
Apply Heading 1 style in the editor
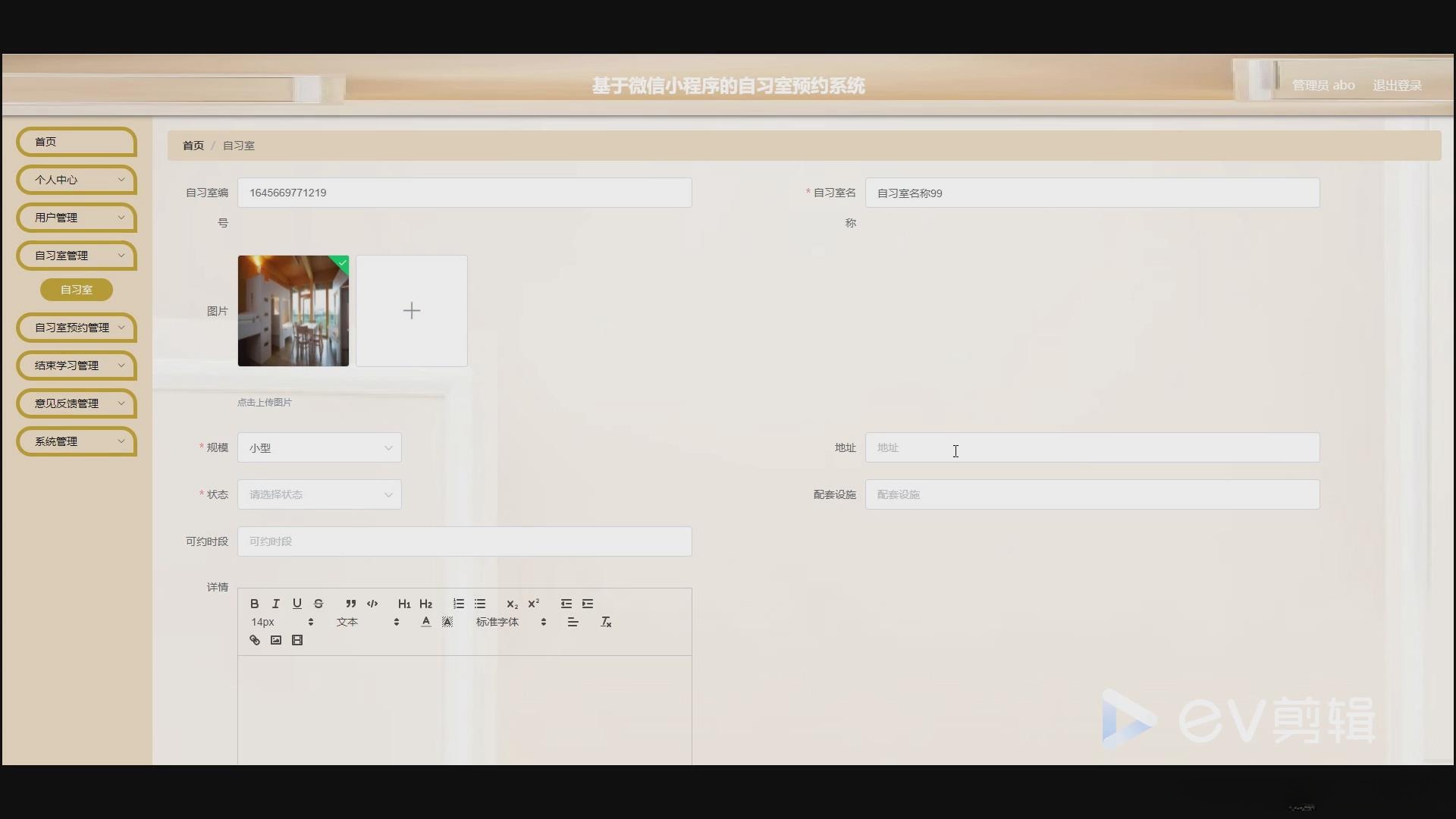pos(403,604)
